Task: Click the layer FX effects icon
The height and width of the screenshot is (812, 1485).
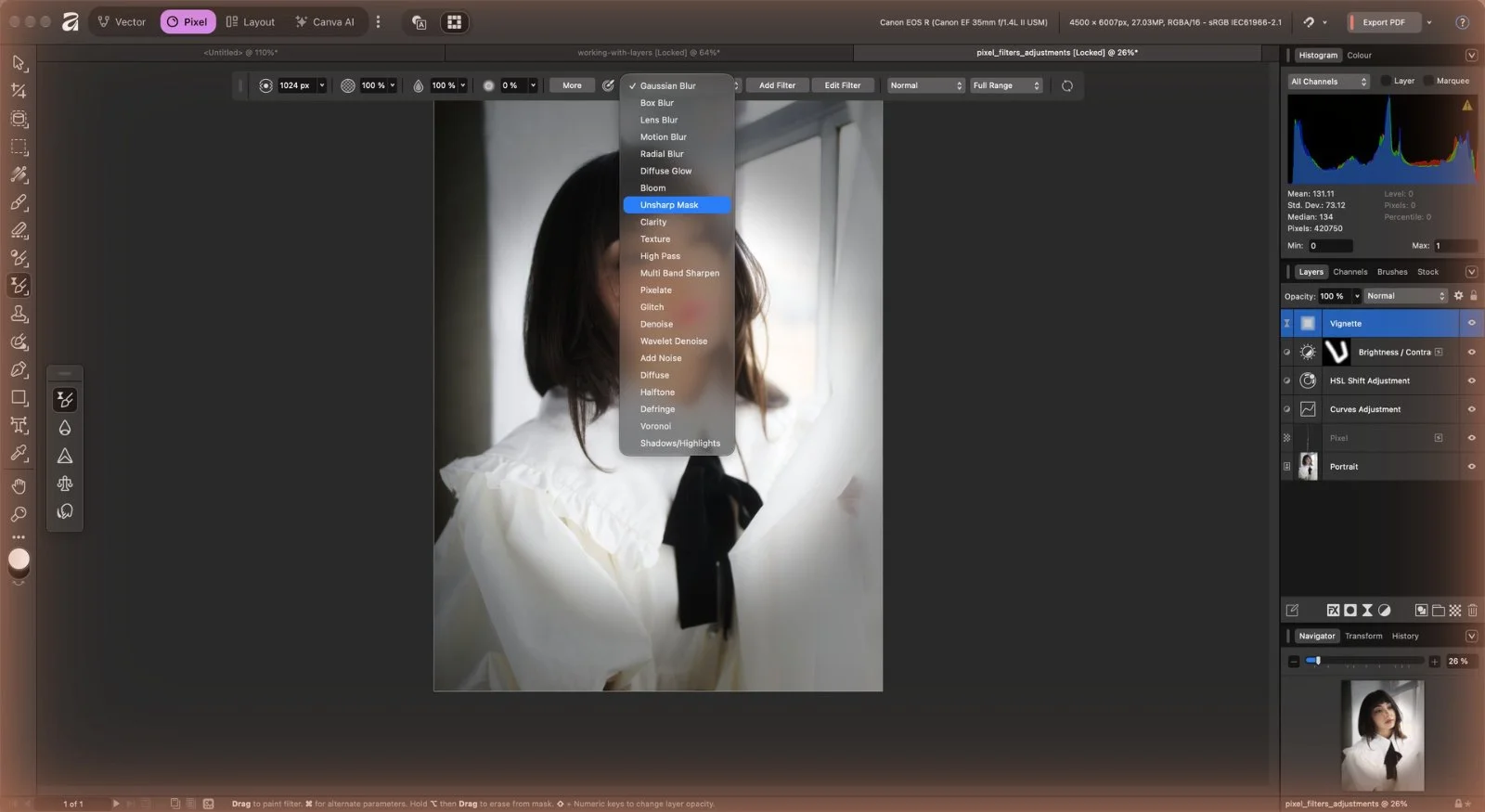Action: [1334, 610]
